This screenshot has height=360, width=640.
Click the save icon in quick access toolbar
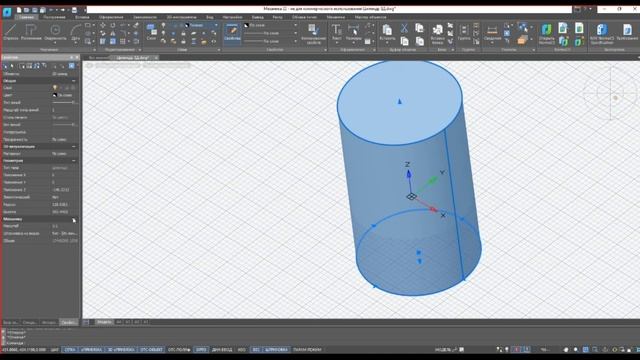pos(34,10)
